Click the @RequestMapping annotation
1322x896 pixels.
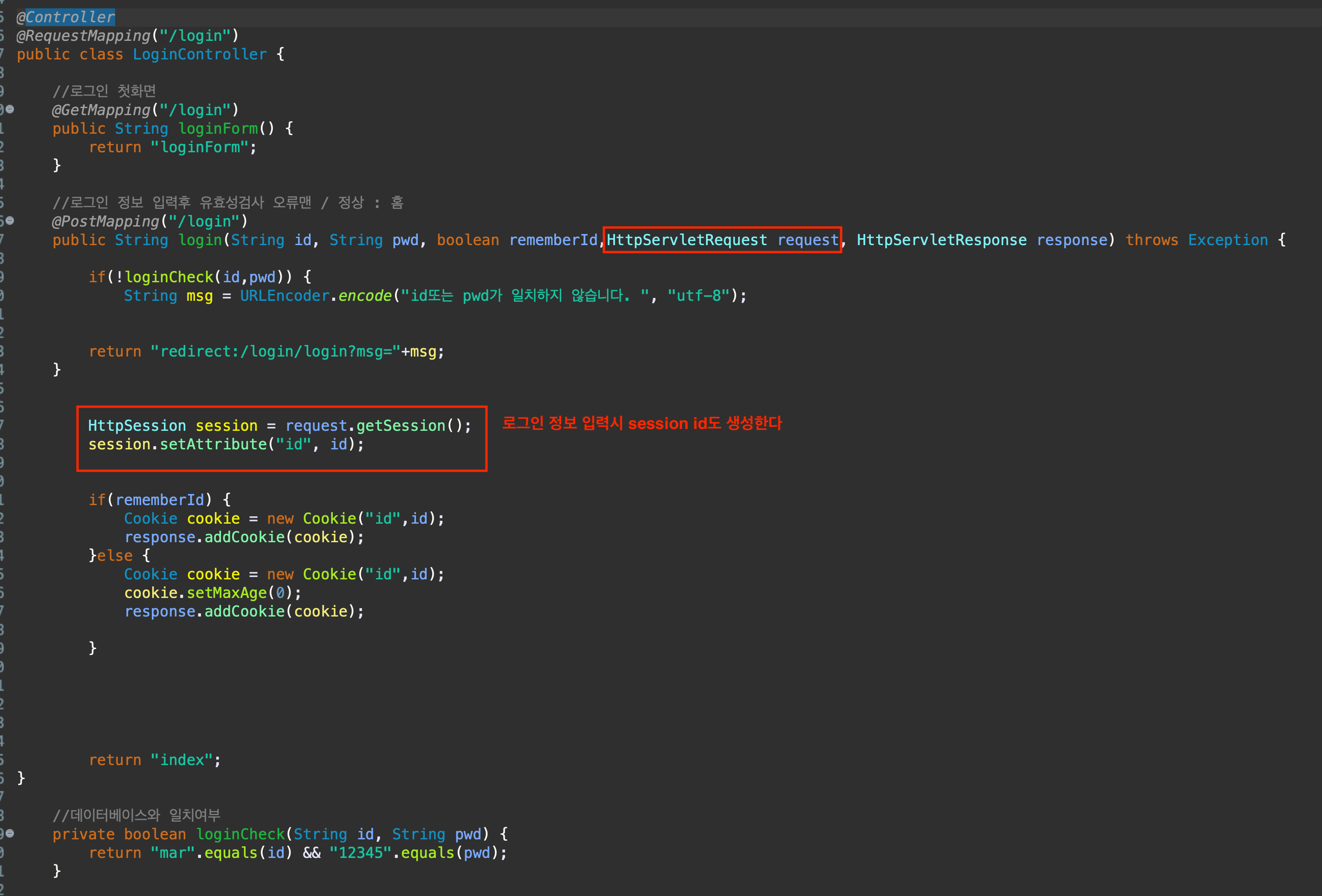[84, 36]
